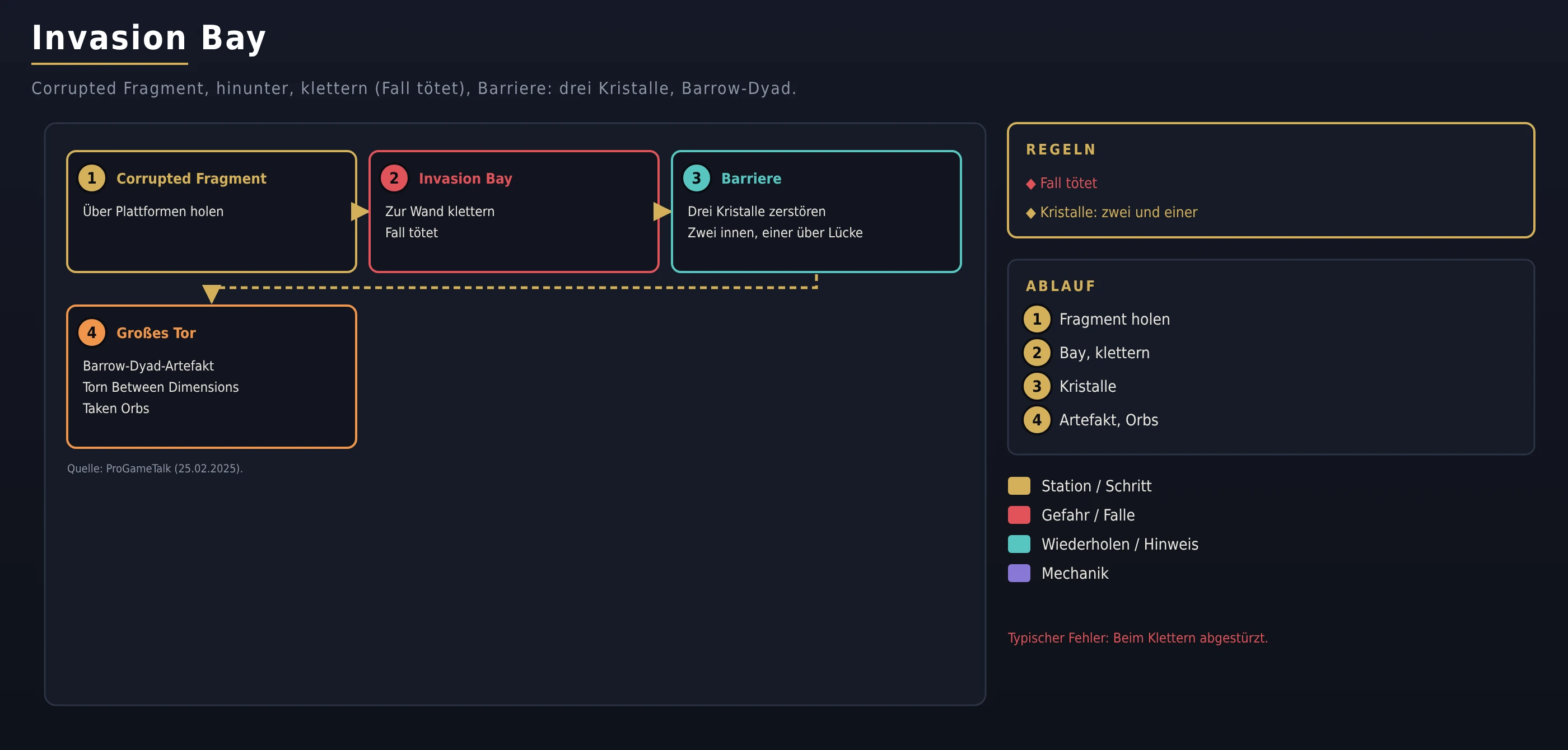
Task: Click the main Invasion Bay page title
Action: point(148,38)
